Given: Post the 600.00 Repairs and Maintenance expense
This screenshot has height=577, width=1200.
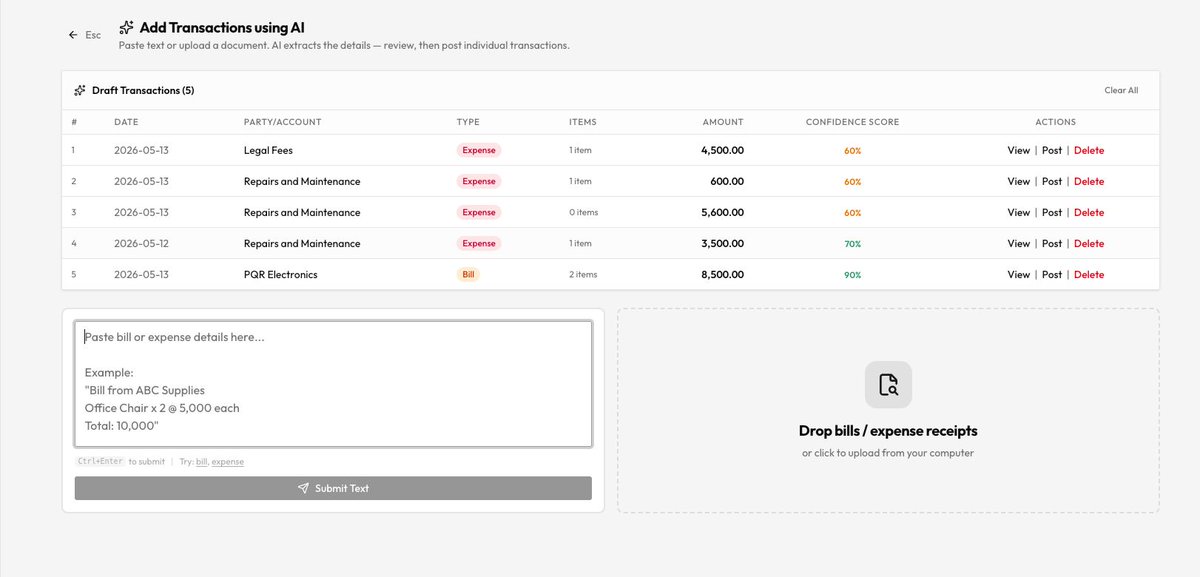Looking at the screenshot, I should (1052, 181).
